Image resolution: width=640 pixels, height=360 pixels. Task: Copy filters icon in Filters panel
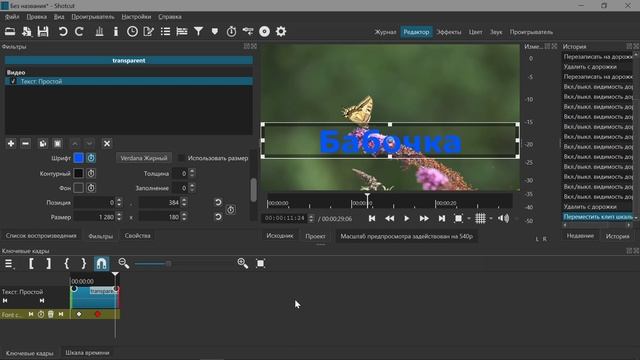click(42, 144)
